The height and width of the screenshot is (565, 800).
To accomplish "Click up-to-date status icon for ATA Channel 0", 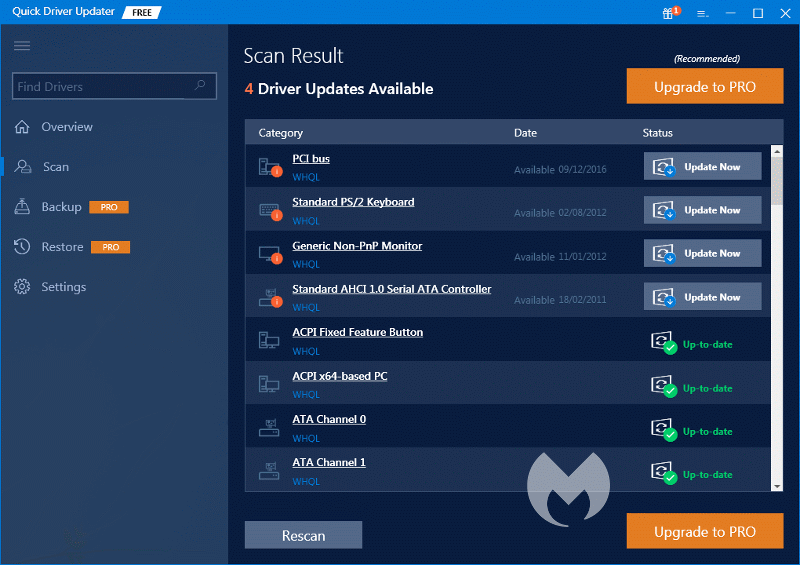I will point(664,430).
